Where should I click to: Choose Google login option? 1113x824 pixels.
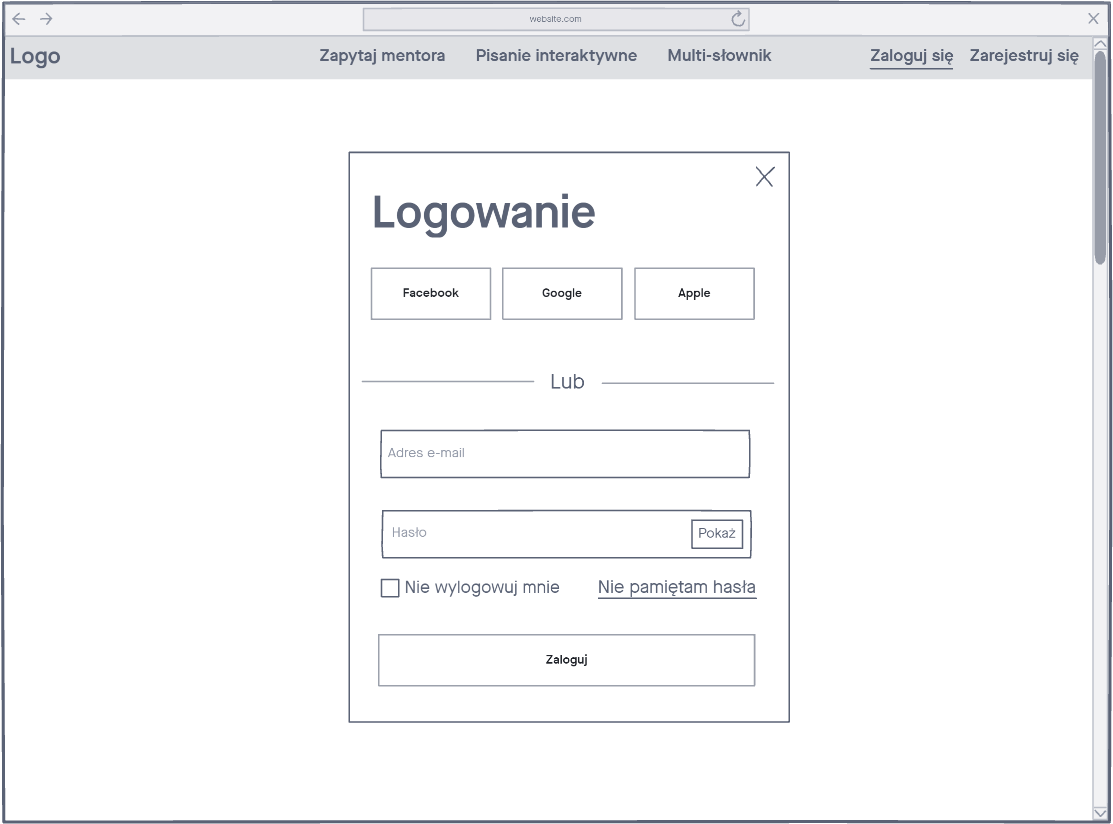[562, 294]
